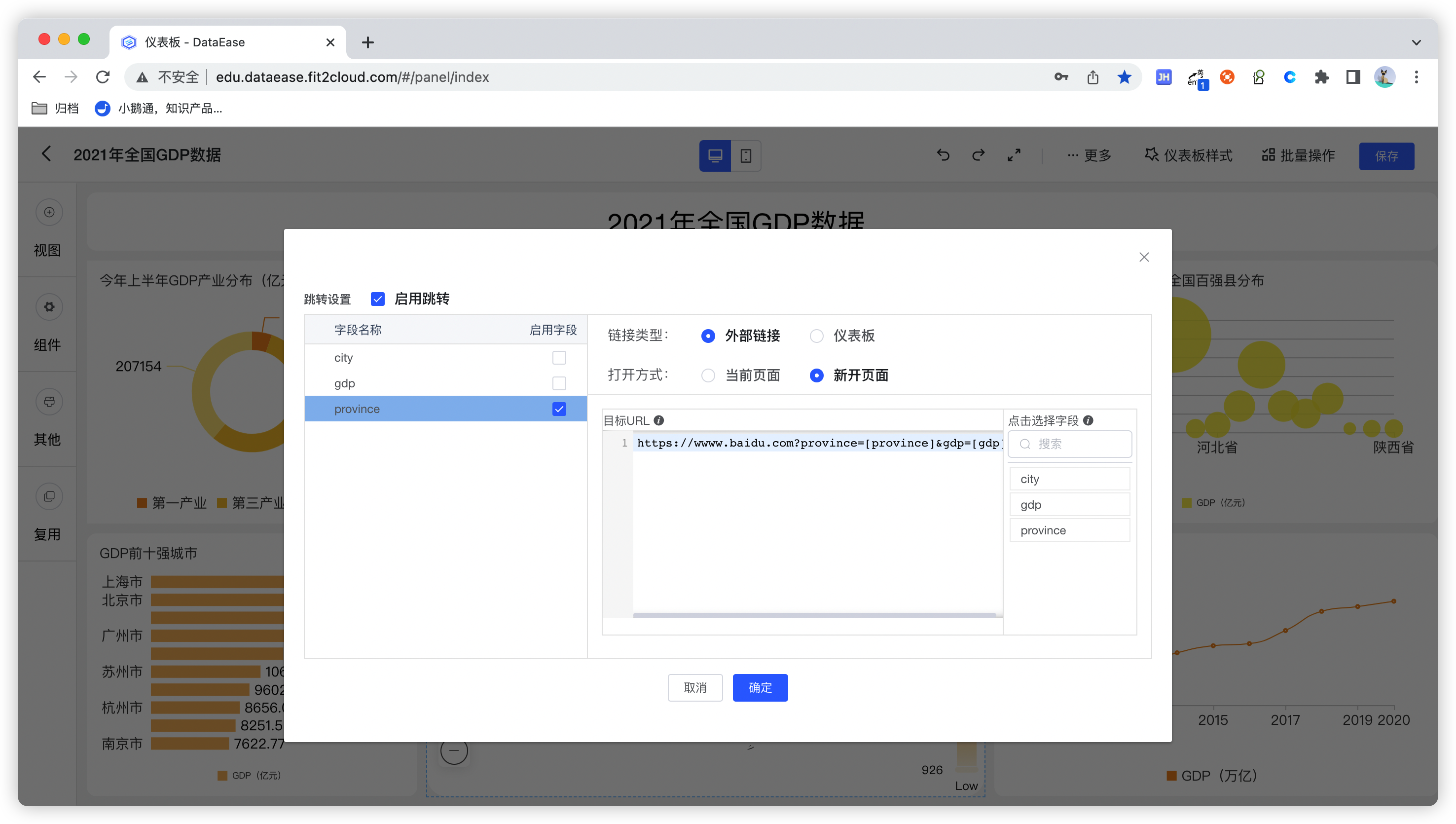1456x824 pixels.
Task: Uncheck the 启用跳转 checkbox
Action: coord(377,299)
